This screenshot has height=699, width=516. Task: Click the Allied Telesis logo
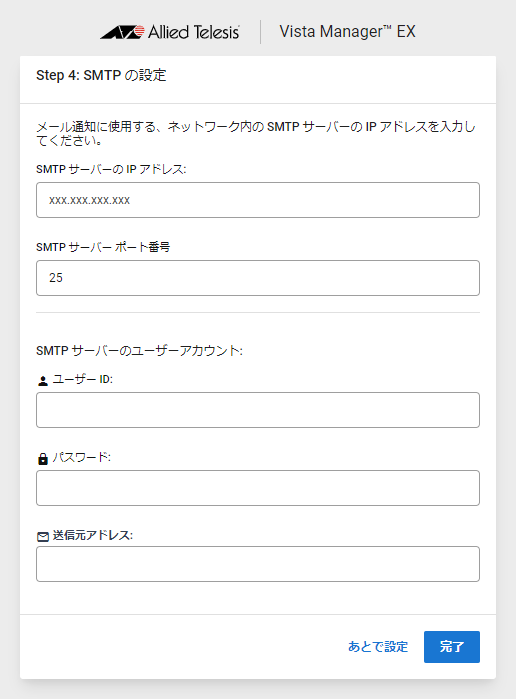[x=169, y=32]
